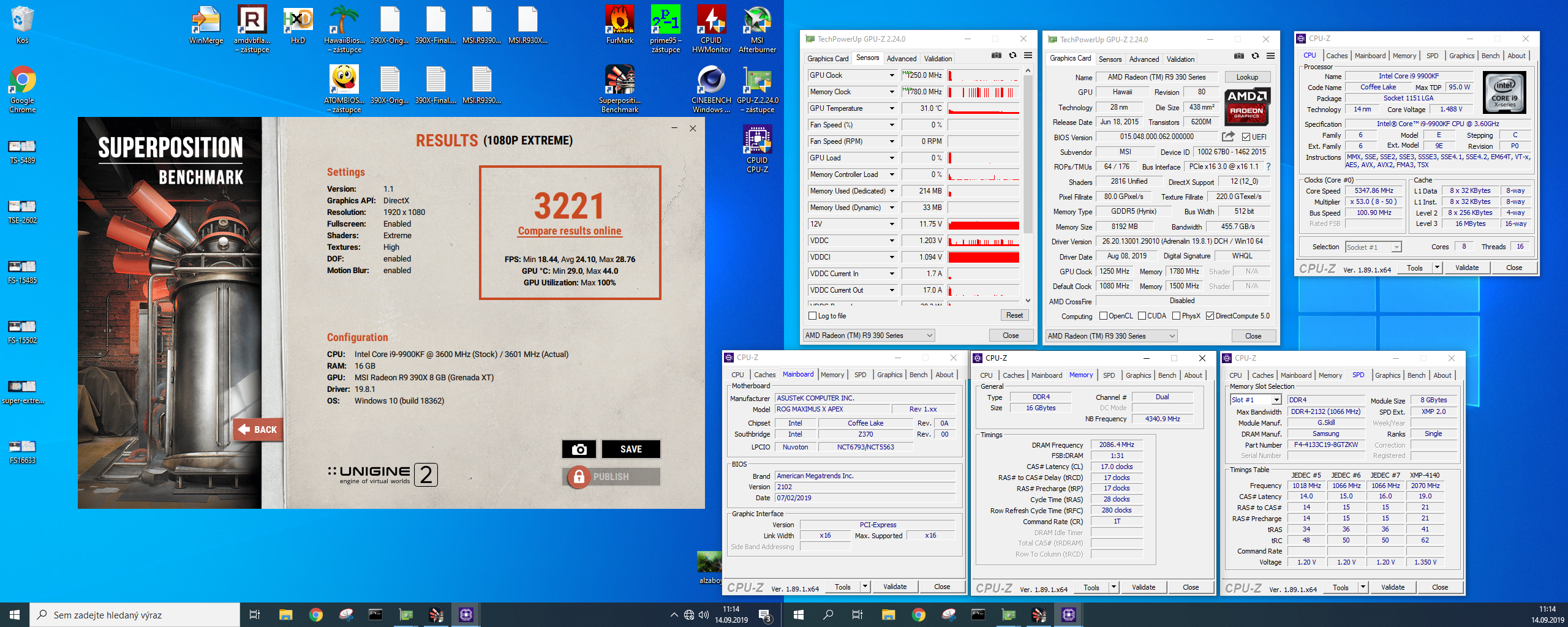Open the hamburger menu in the GPU-Z Graphics Card window
The width and height of the screenshot is (1568, 627).
pos(1271,56)
